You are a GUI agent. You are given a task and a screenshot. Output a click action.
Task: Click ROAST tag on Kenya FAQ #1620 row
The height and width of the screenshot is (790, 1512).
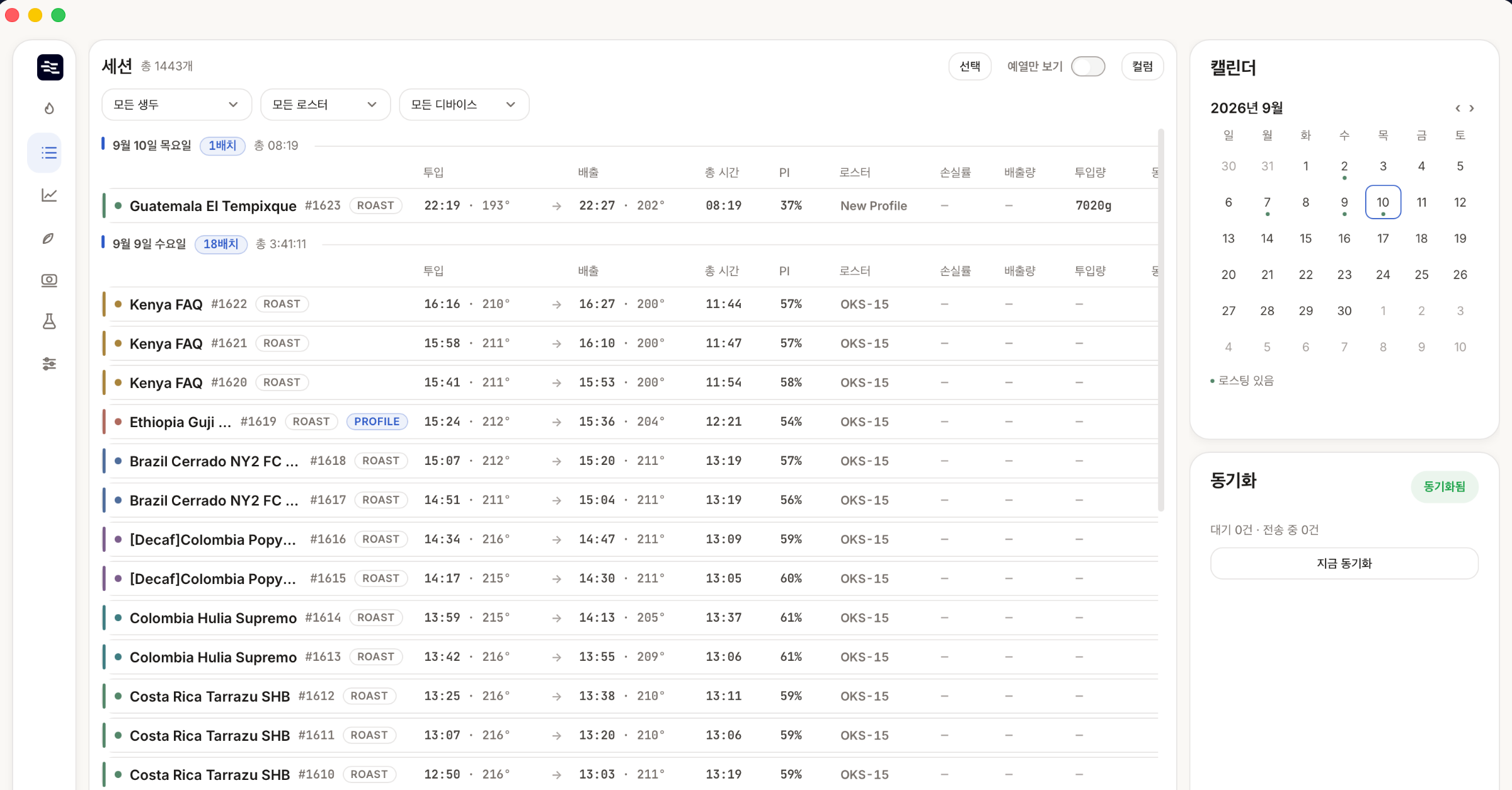282,382
